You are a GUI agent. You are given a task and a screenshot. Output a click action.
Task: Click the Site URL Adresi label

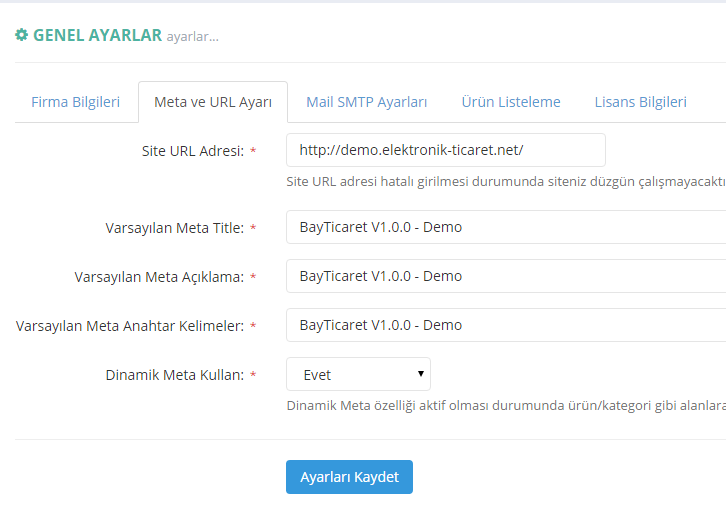(192, 151)
